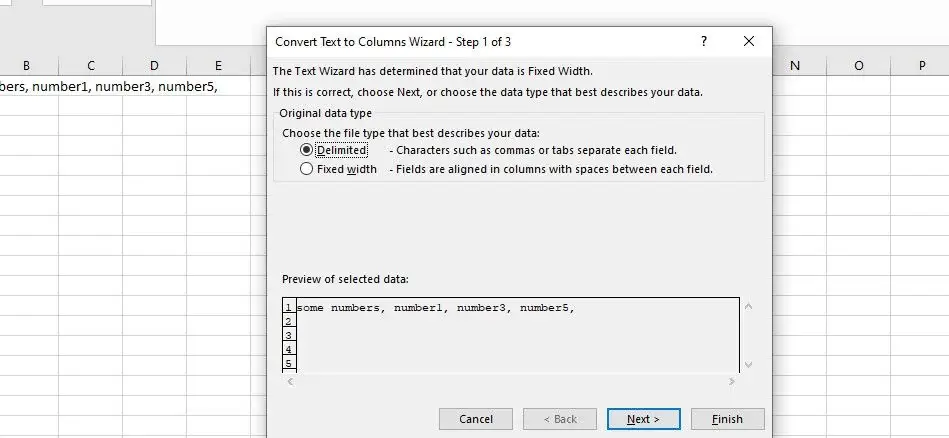Select column N header
Screen dimensions: 949x438
point(795,66)
